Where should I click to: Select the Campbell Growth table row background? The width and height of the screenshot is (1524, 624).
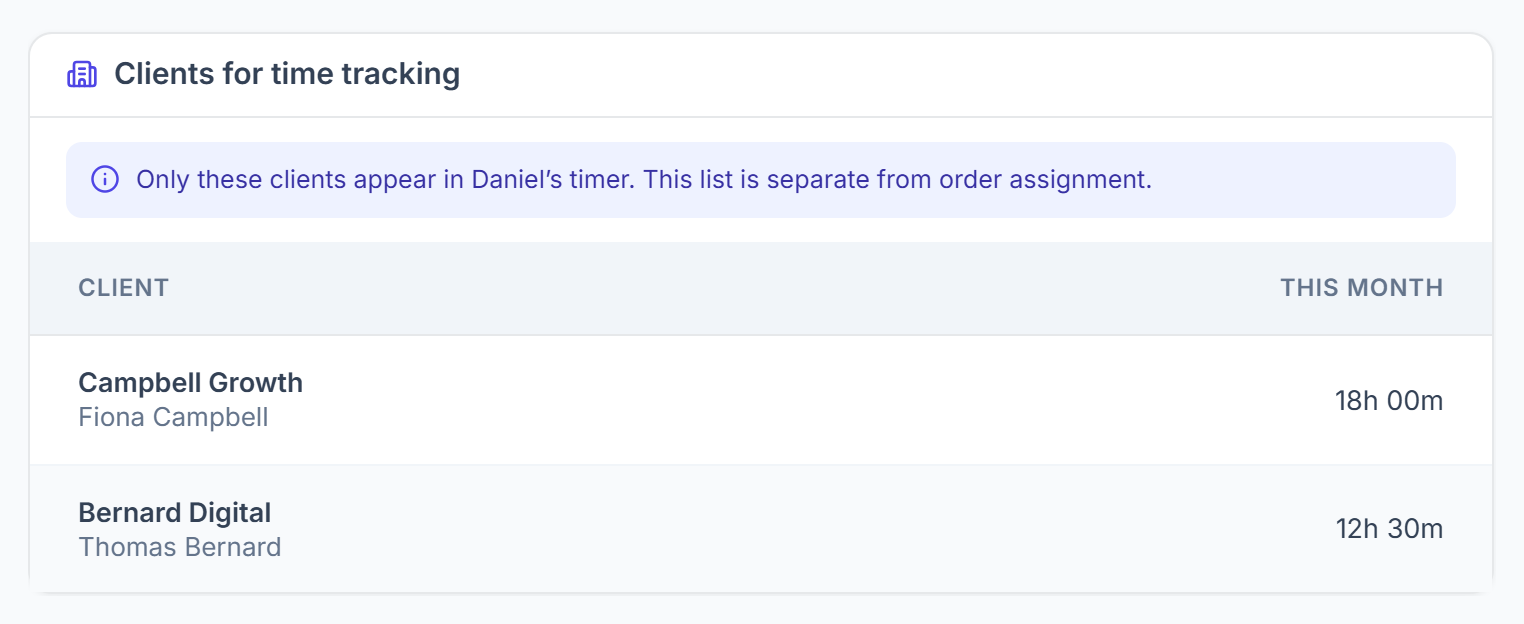click(761, 400)
